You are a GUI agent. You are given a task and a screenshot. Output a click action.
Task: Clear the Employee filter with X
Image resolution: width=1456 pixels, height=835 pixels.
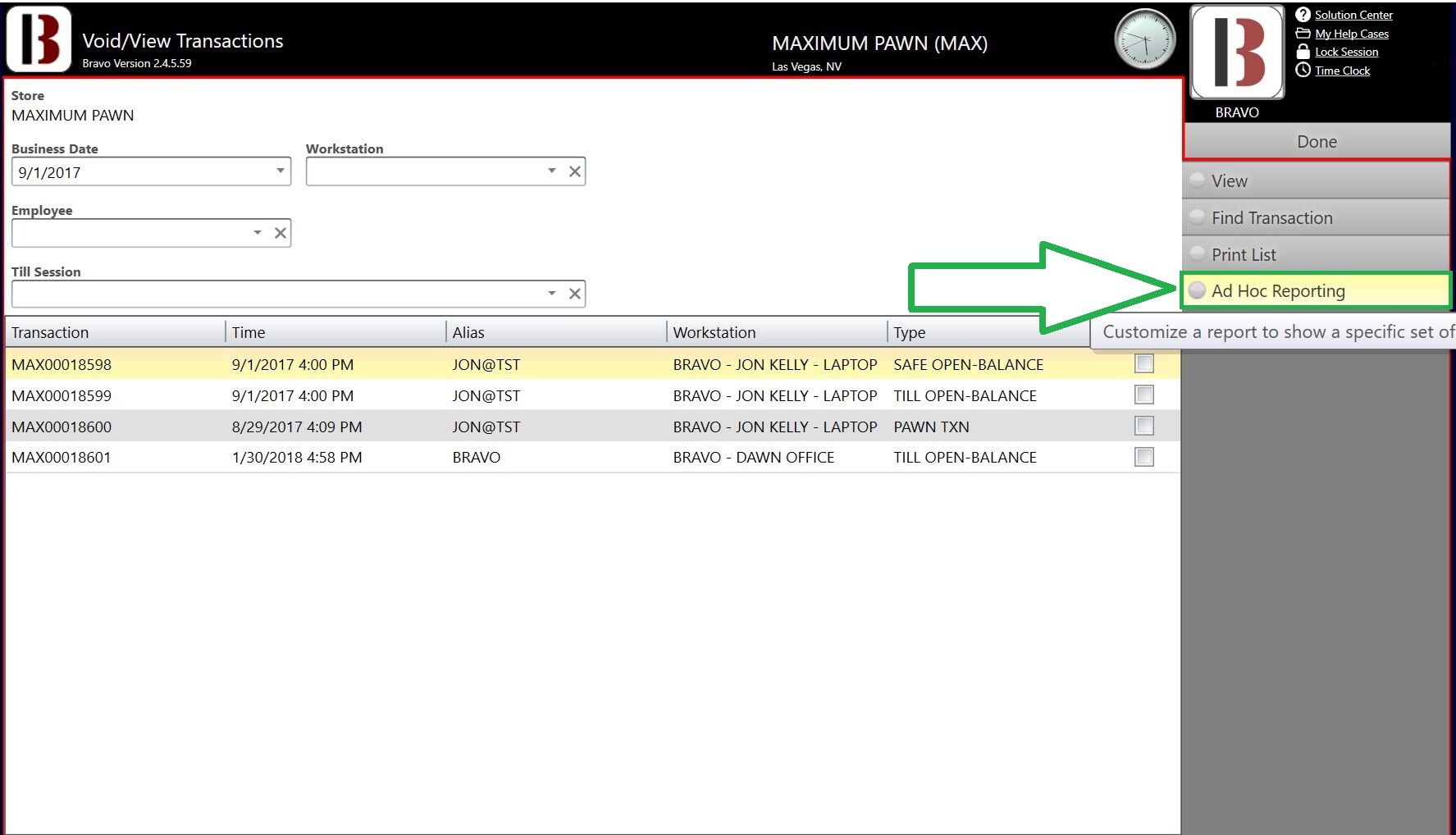pos(281,233)
